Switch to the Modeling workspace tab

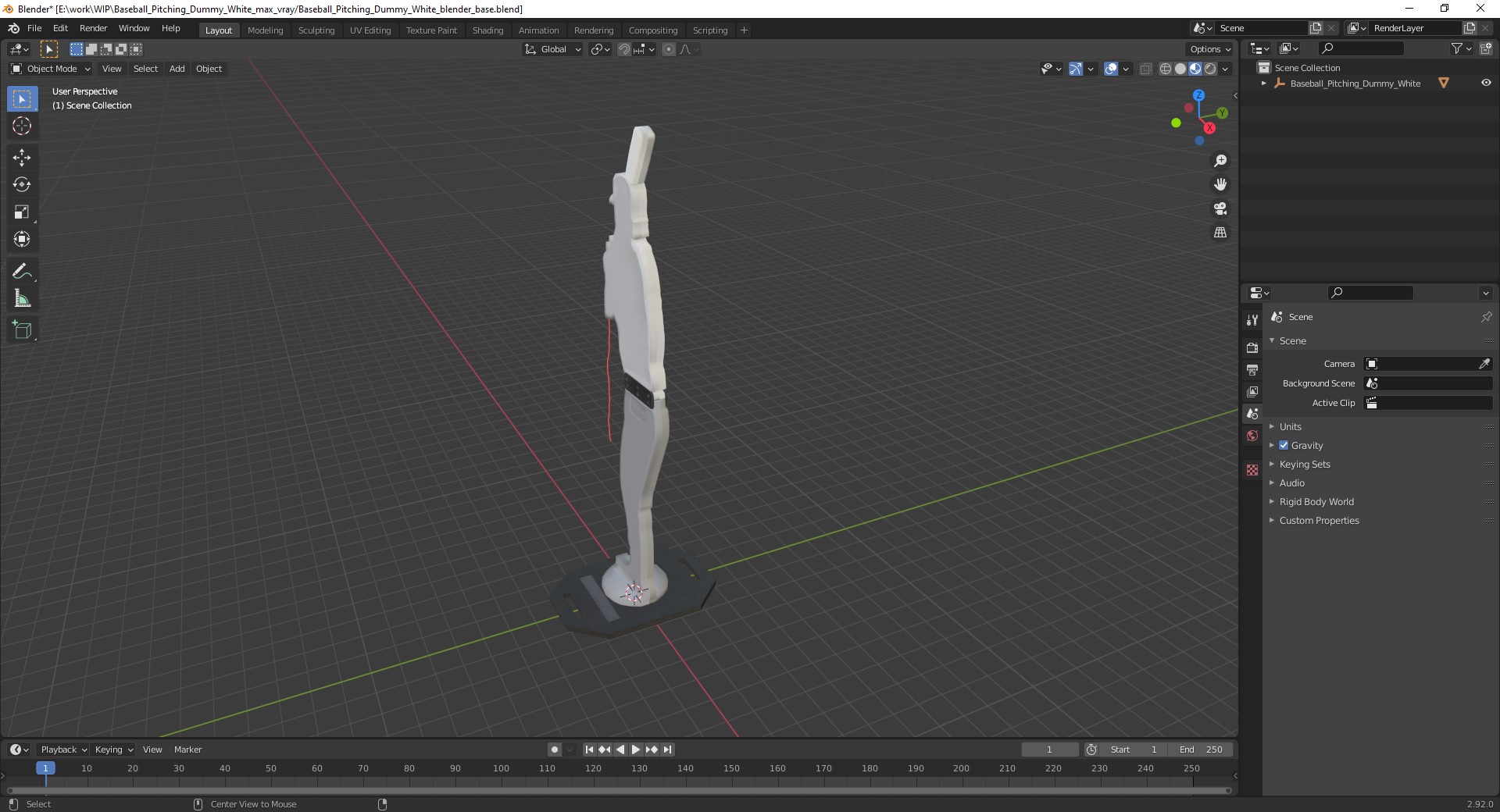(x=265, y=30)
